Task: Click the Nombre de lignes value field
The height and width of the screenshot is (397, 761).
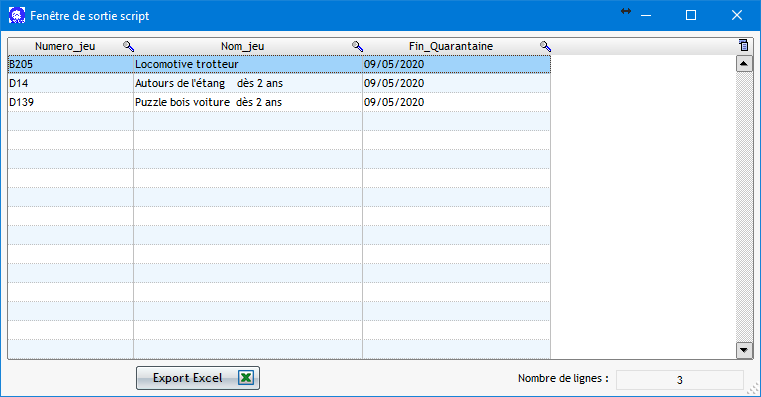Action: [x=679, y=380]
